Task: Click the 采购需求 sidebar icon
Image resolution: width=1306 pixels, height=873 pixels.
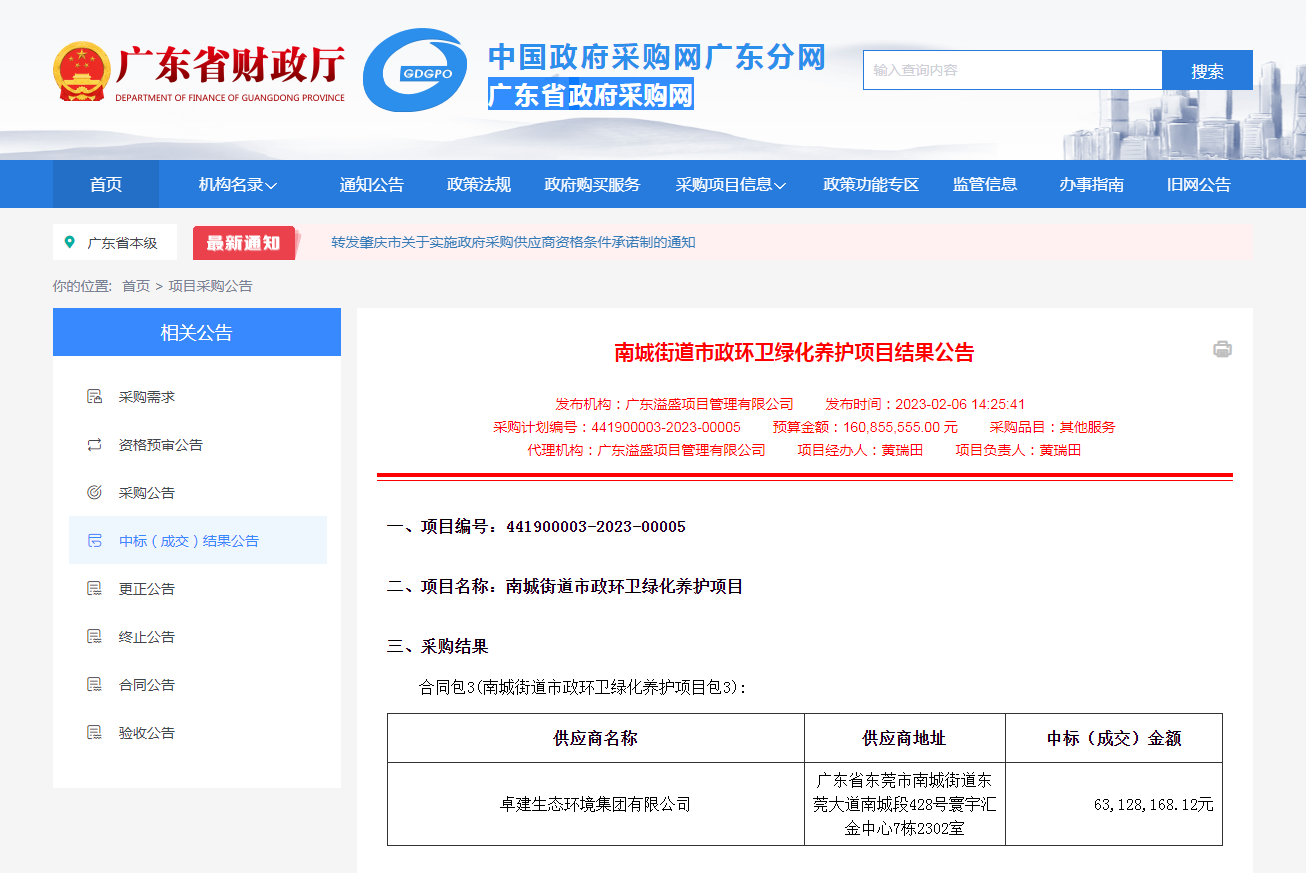Action: (95, 397)
